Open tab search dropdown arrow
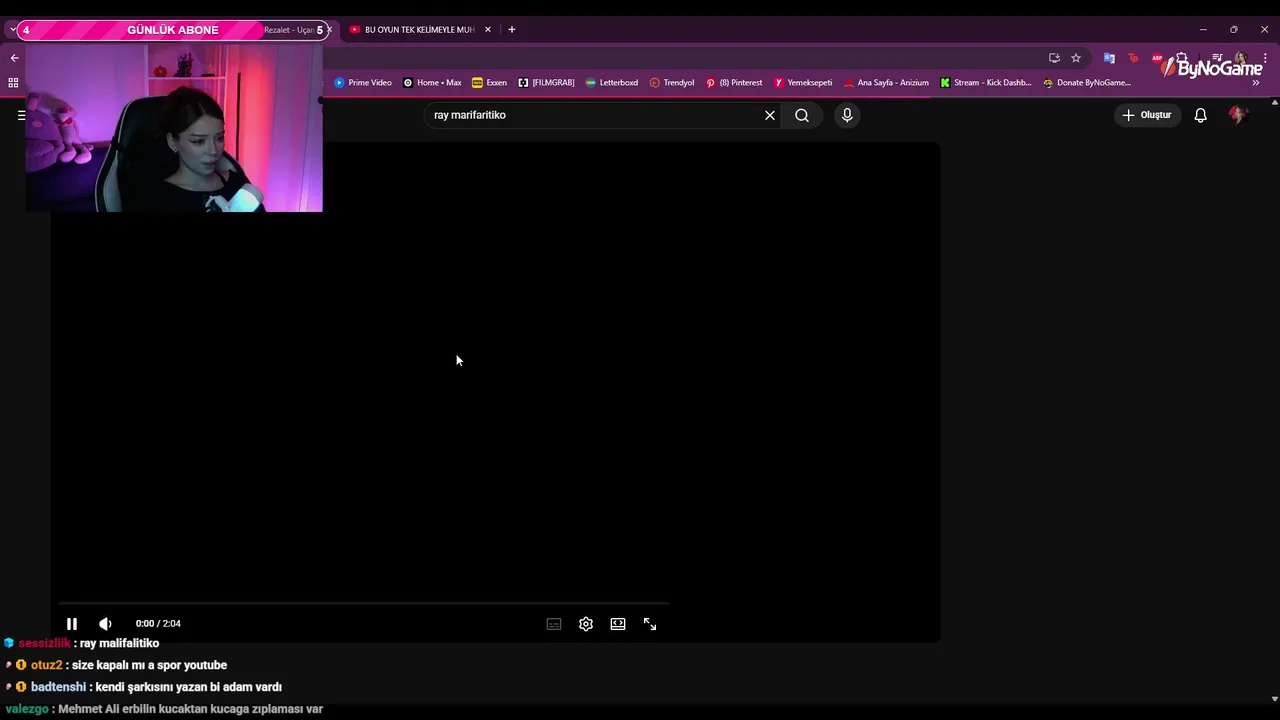The height and width of the screenshot is (720, 1280). click(x=12, y=30)
